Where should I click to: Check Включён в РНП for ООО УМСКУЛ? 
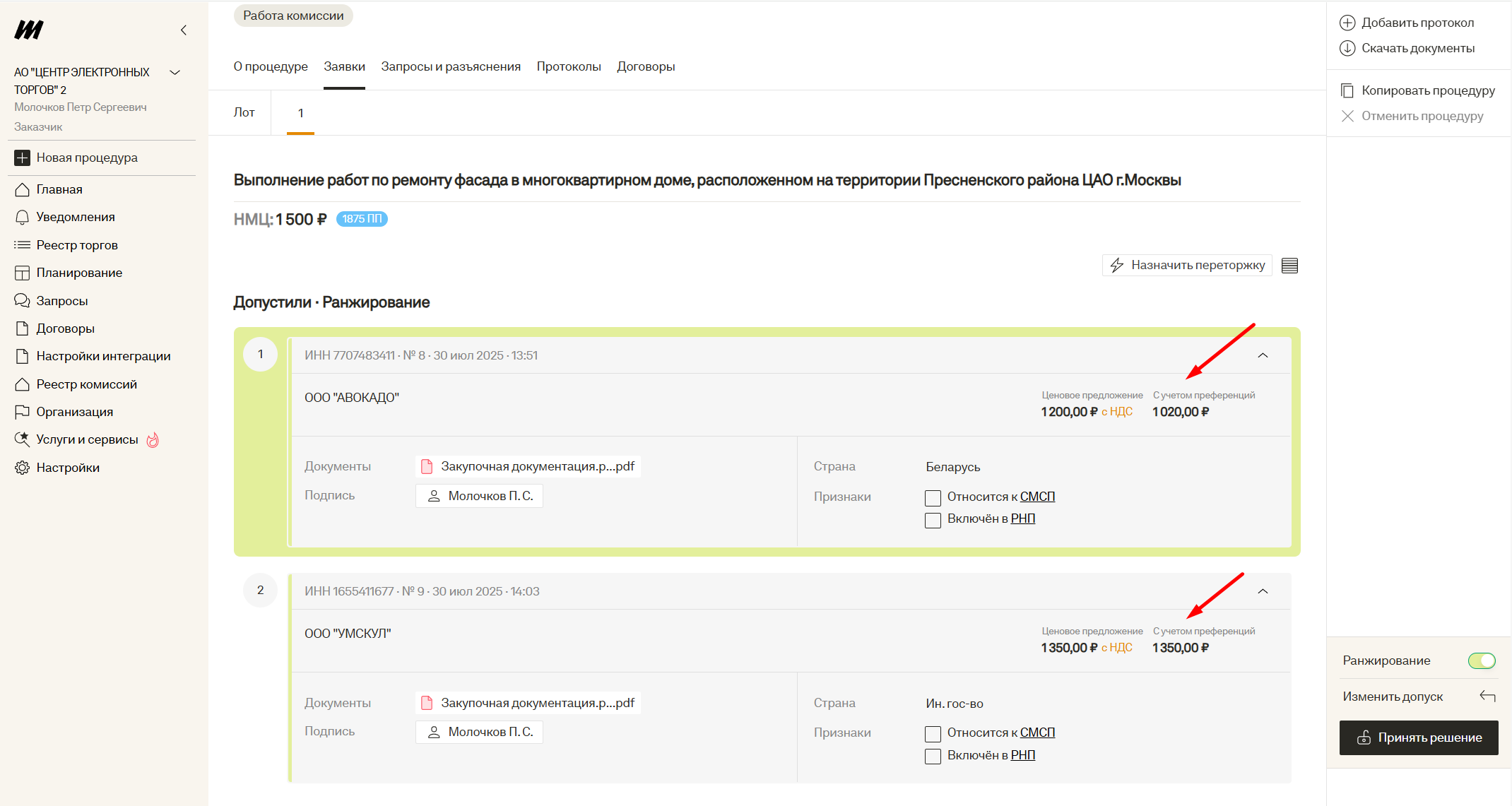[933, 757]
